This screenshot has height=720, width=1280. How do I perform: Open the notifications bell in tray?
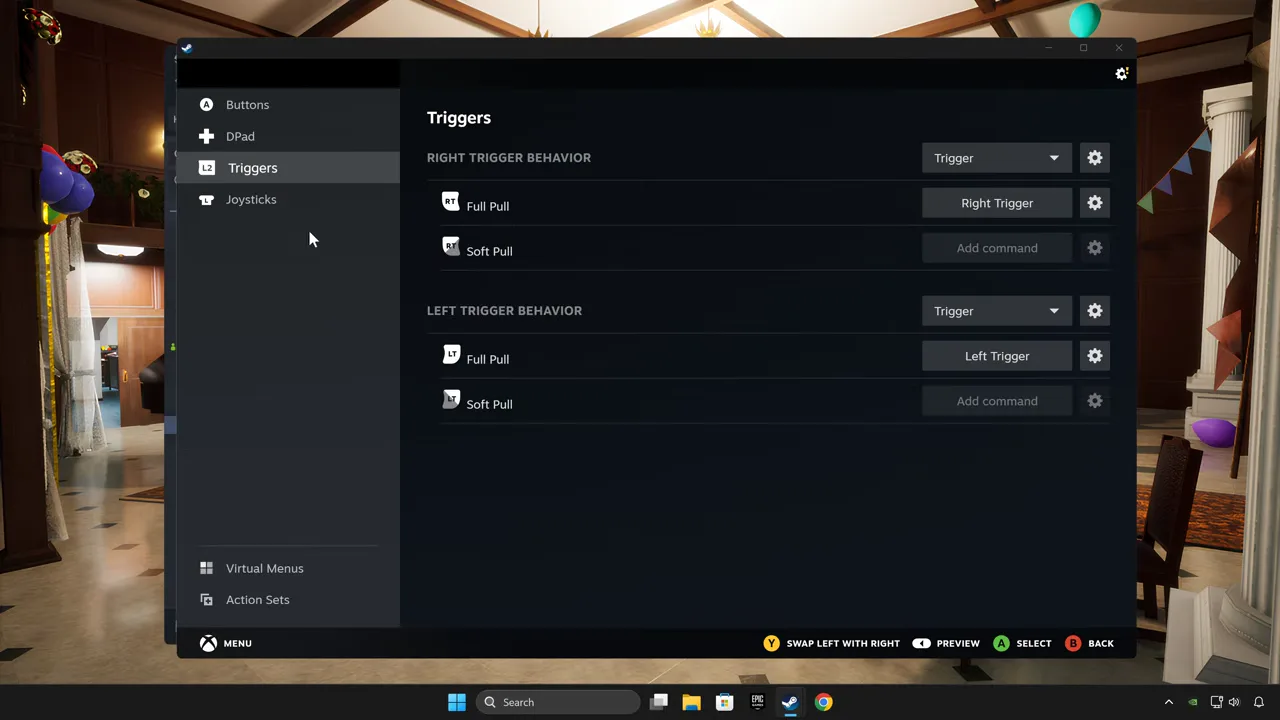pyautogui.click(x=1259, y=702)
